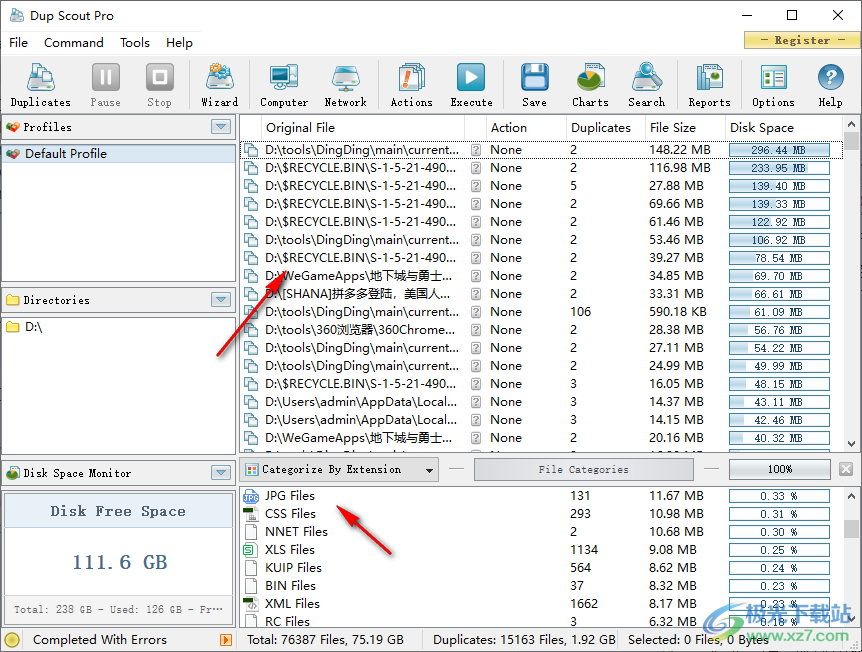
Task: Open the Search tool
Action: point(646,85)
